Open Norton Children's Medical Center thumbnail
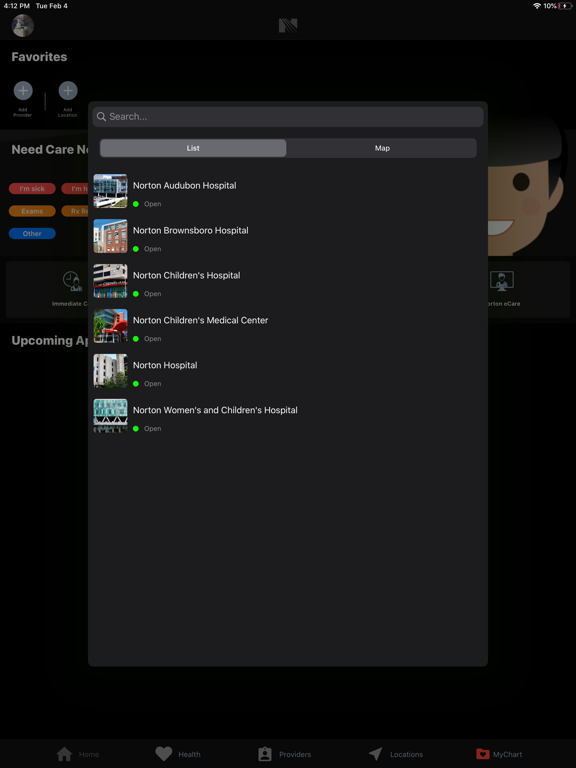The height and width of the screenshot is (768, 576). [110, 326]
